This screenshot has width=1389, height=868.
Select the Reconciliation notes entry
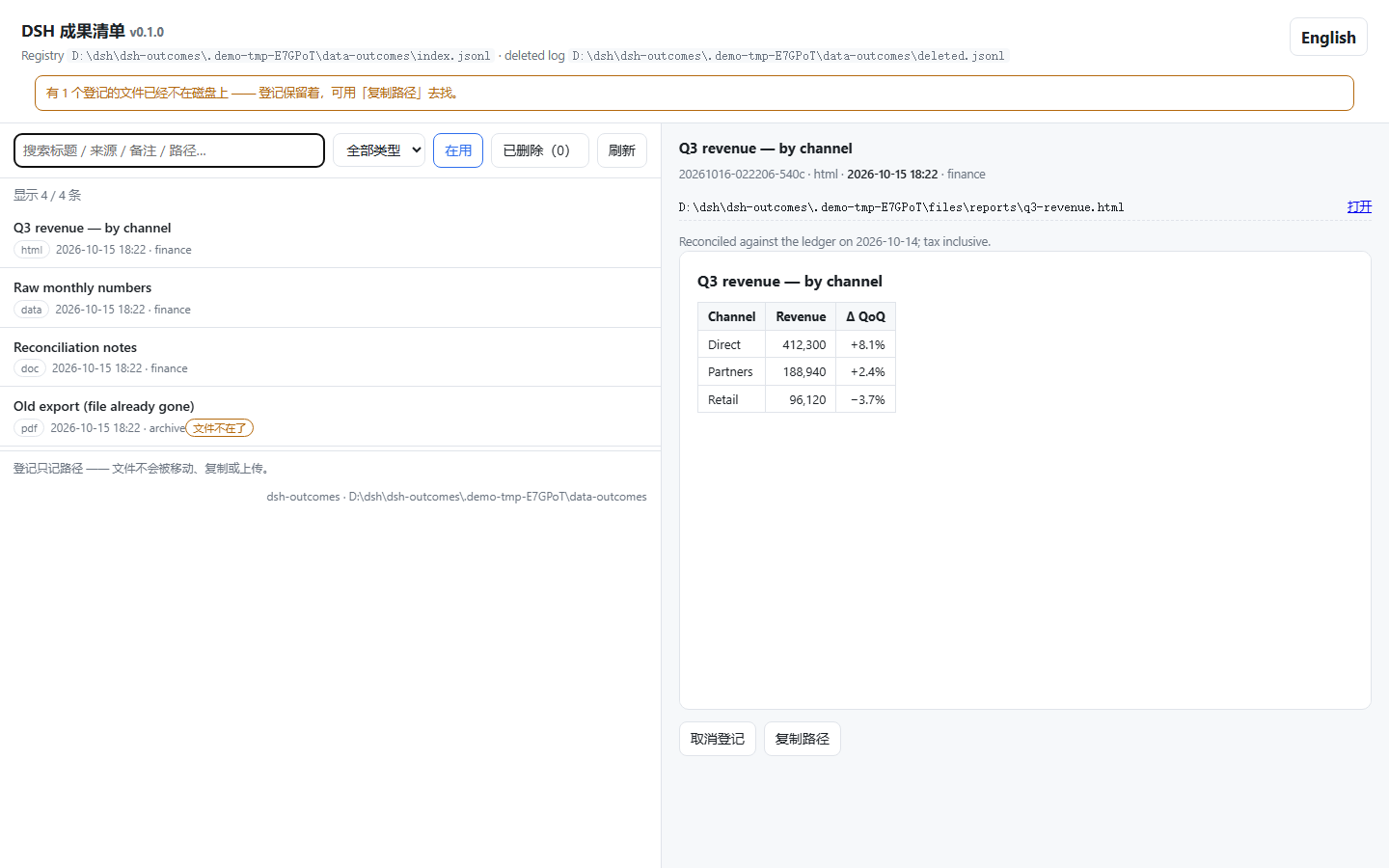330,357
